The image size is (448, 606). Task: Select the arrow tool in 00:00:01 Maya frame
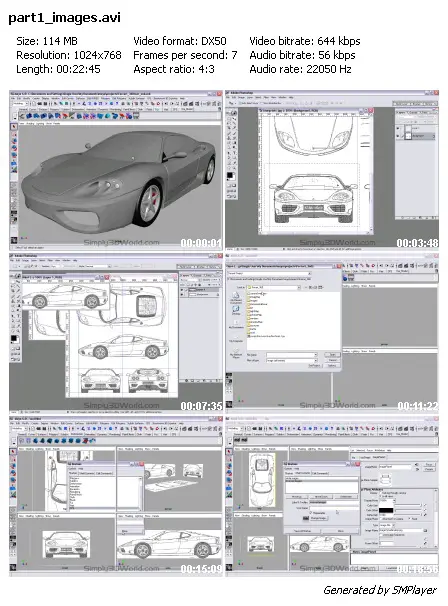14,127
